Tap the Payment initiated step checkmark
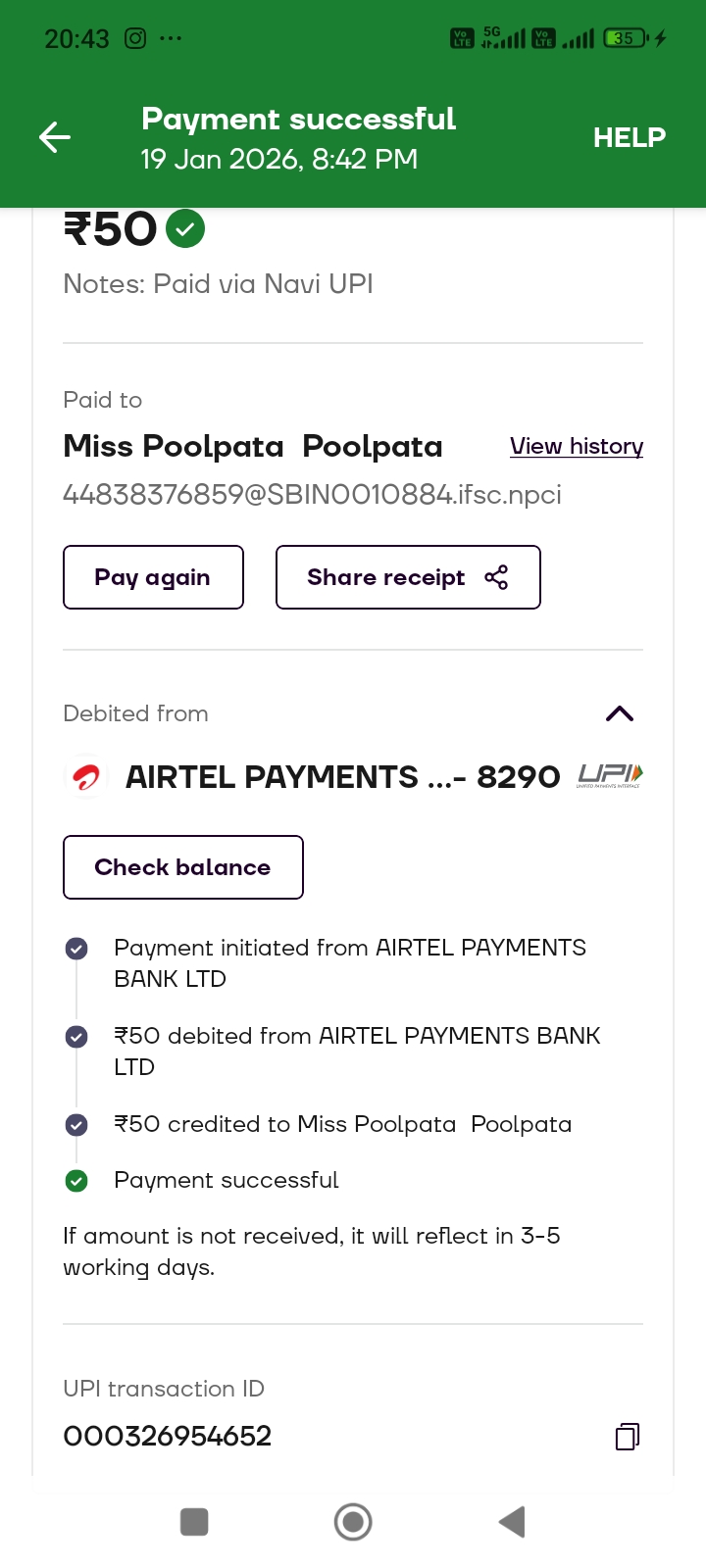 (x=76, y=949)
